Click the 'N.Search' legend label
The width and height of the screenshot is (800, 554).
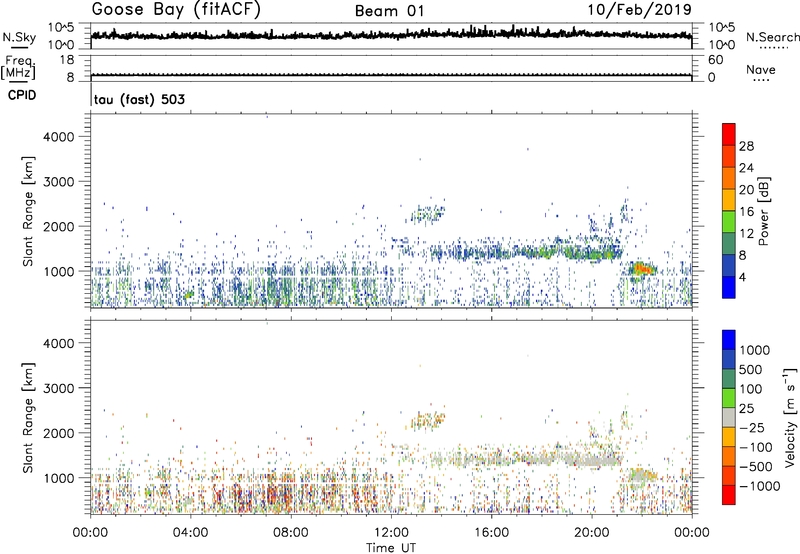[772, 37]
